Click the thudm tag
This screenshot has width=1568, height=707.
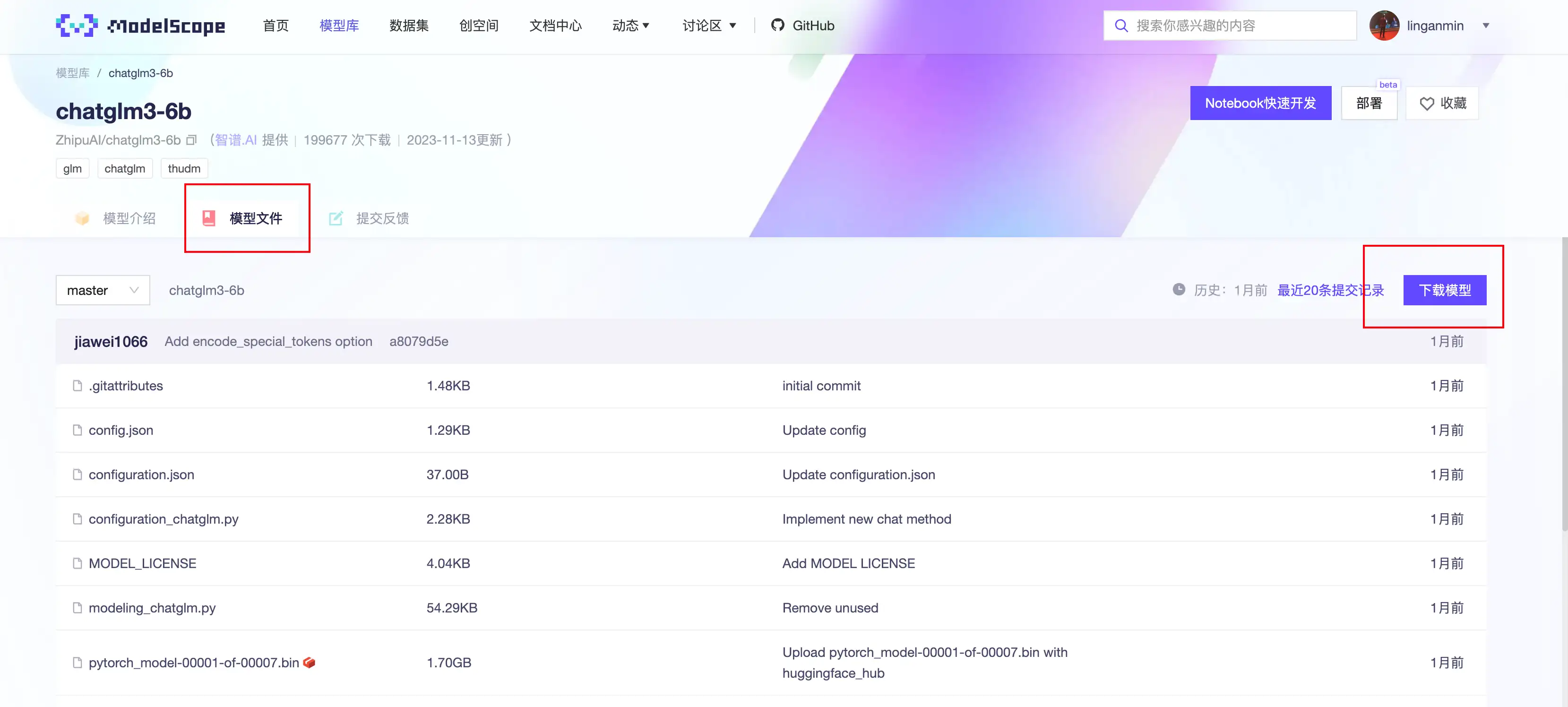[x=184, y=169]
